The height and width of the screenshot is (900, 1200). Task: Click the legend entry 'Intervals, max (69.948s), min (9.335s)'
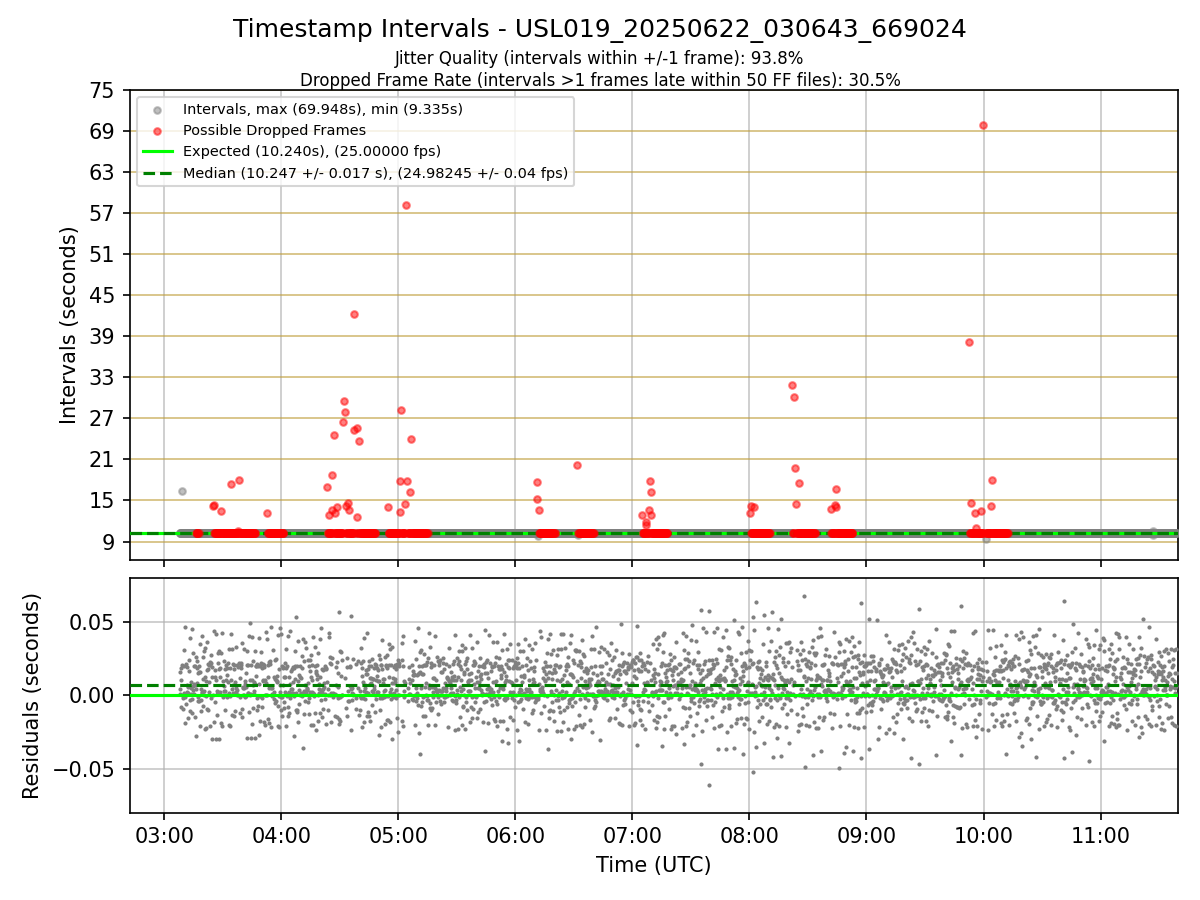(x=323, y=109)
